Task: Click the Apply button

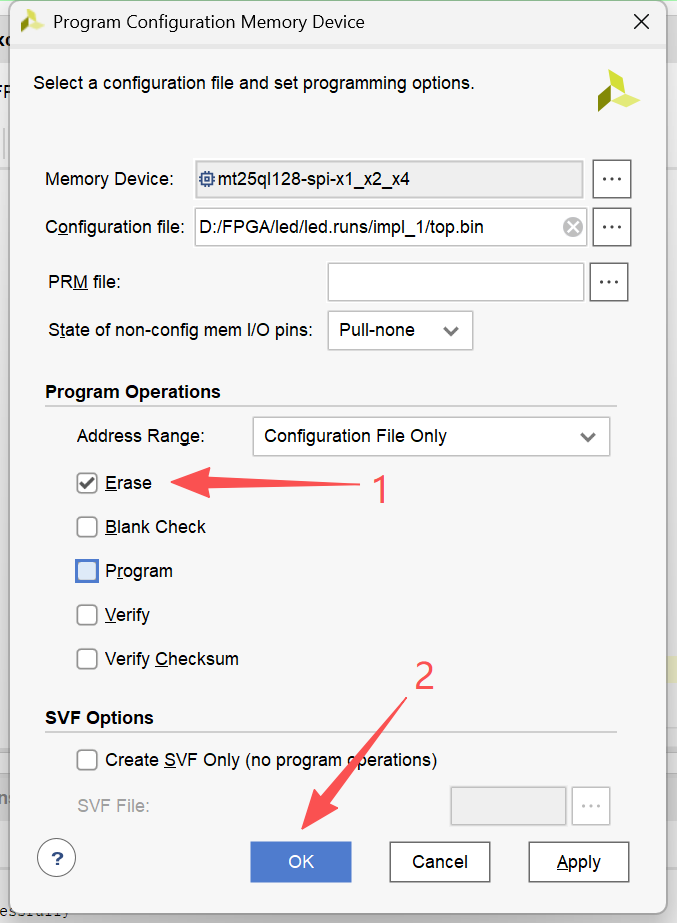Action: pos(579,862)
